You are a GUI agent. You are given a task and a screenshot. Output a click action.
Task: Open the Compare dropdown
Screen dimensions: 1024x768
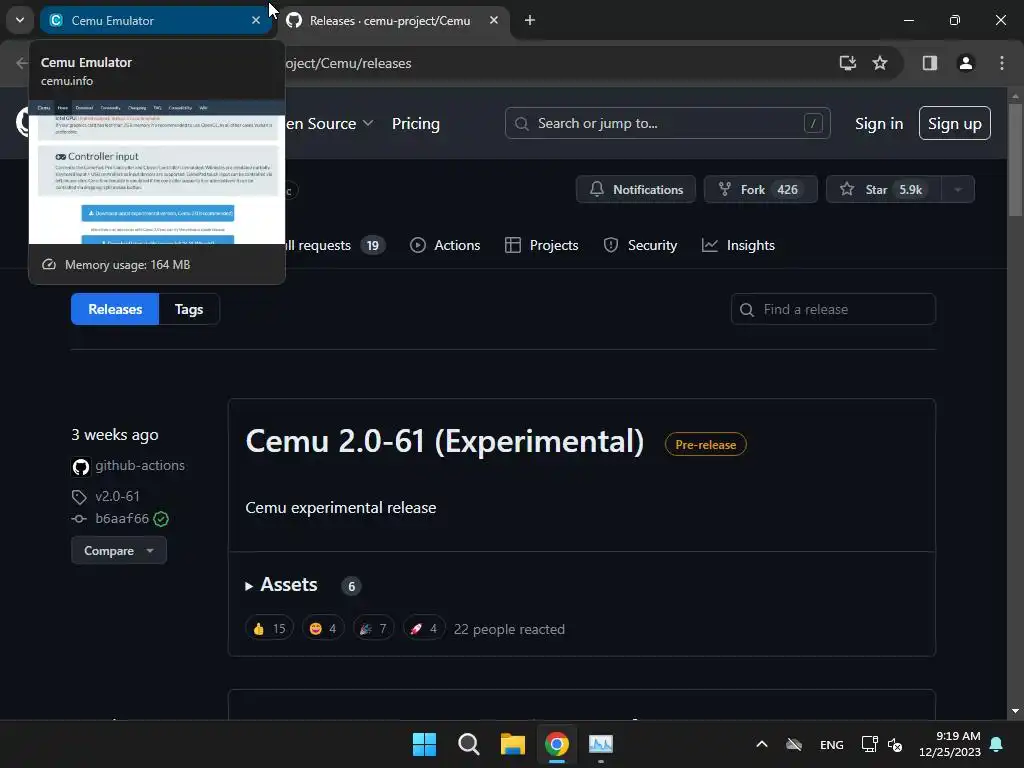pyautogui.click(x=119, y=551)
